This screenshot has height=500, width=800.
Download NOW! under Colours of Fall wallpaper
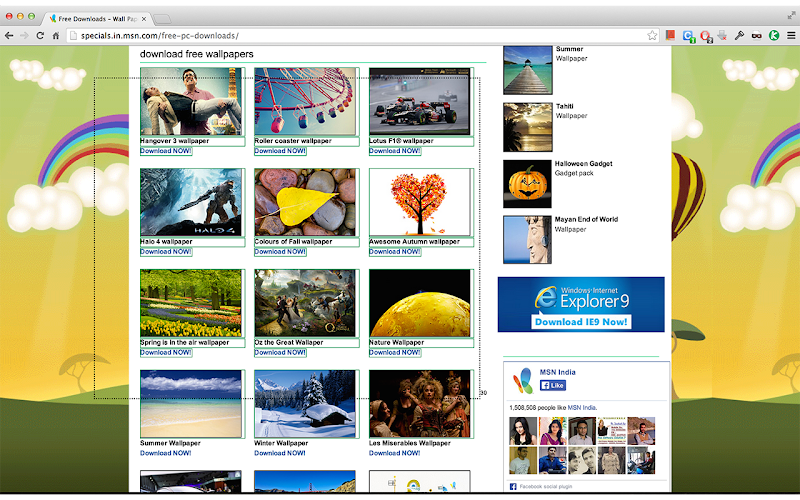coord(280,252)
